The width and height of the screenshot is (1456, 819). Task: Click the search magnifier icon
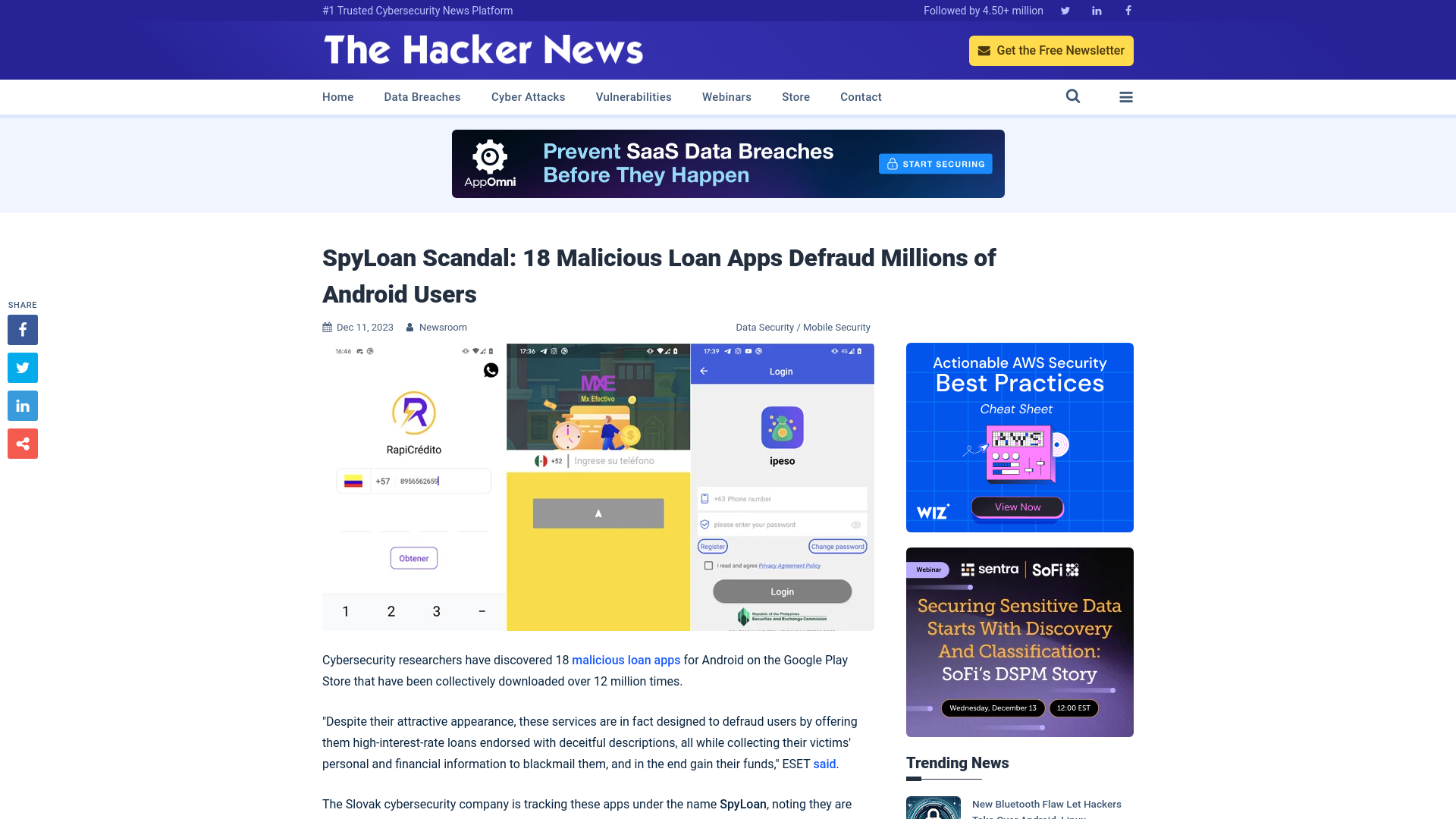(1072, 96)
